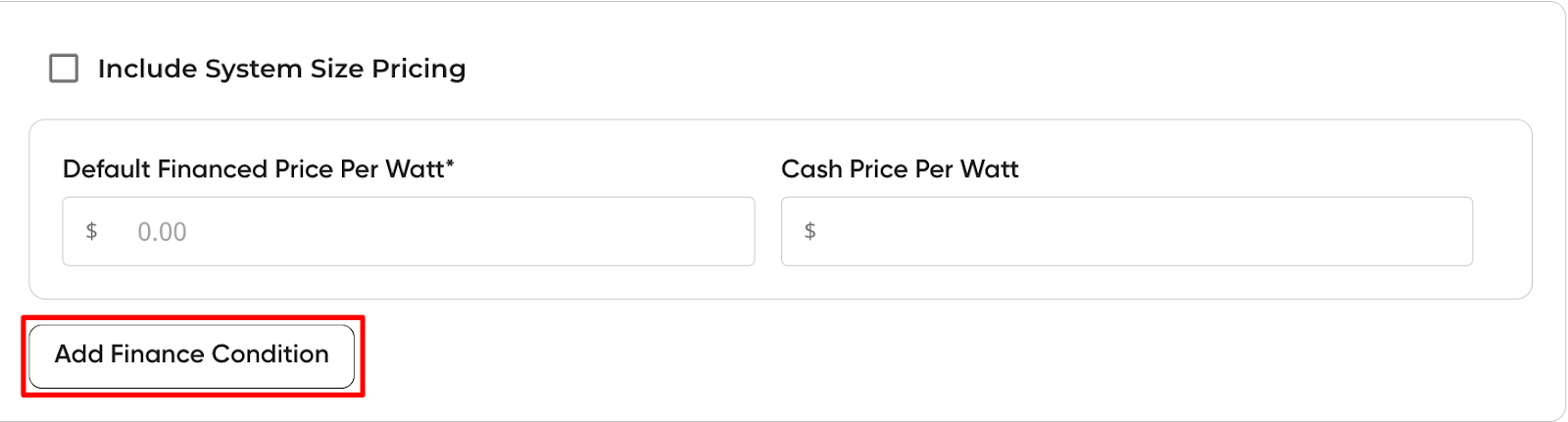Click the Cash Price Per Watt label
Image resolution: width=1568 pixels, height=422 pixels.
pos(900,169)
